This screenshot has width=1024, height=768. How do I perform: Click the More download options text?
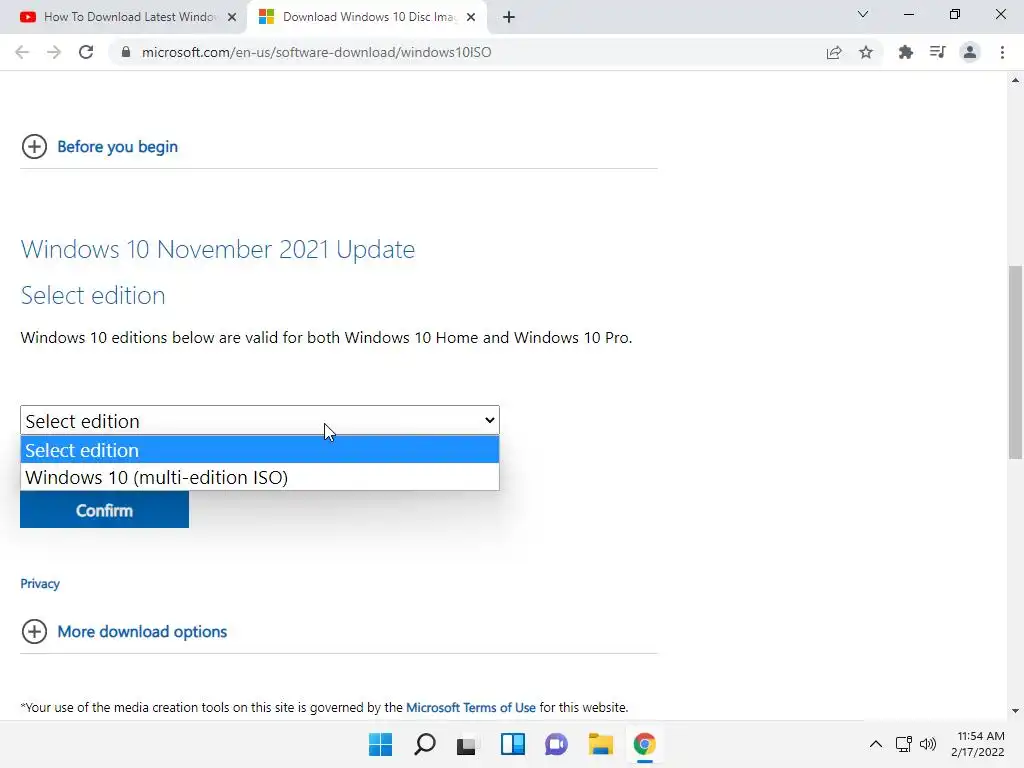pyautogui.click(x=142, y=632)
